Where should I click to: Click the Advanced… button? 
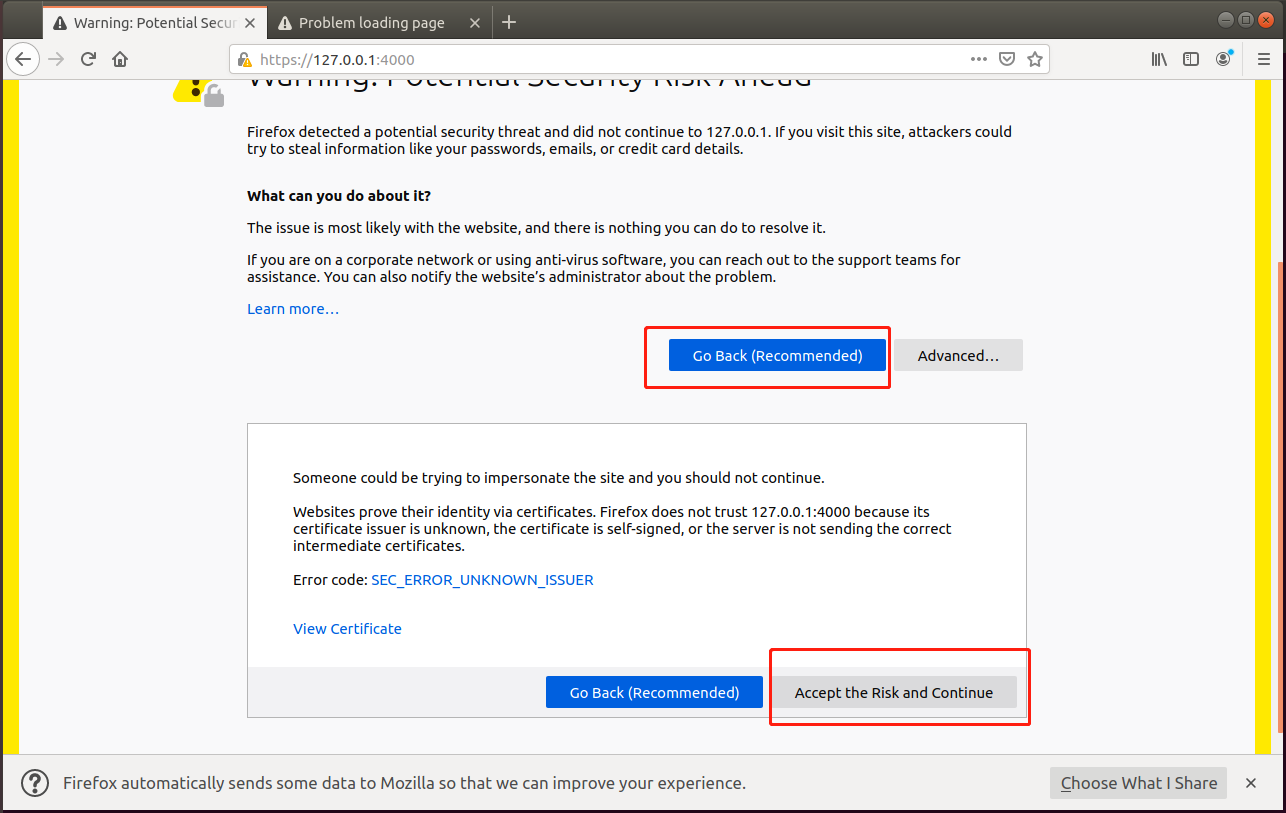958,355
